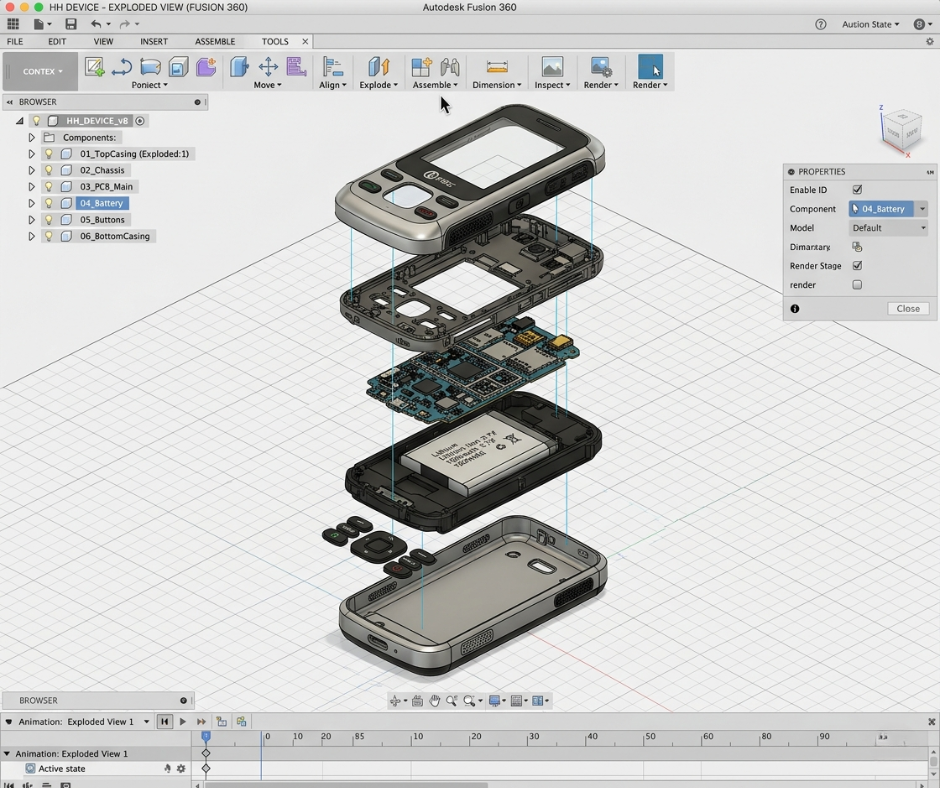
Task: Click the ViewCube in the corner
Action: pyautogui.click(x=901, y=130)
